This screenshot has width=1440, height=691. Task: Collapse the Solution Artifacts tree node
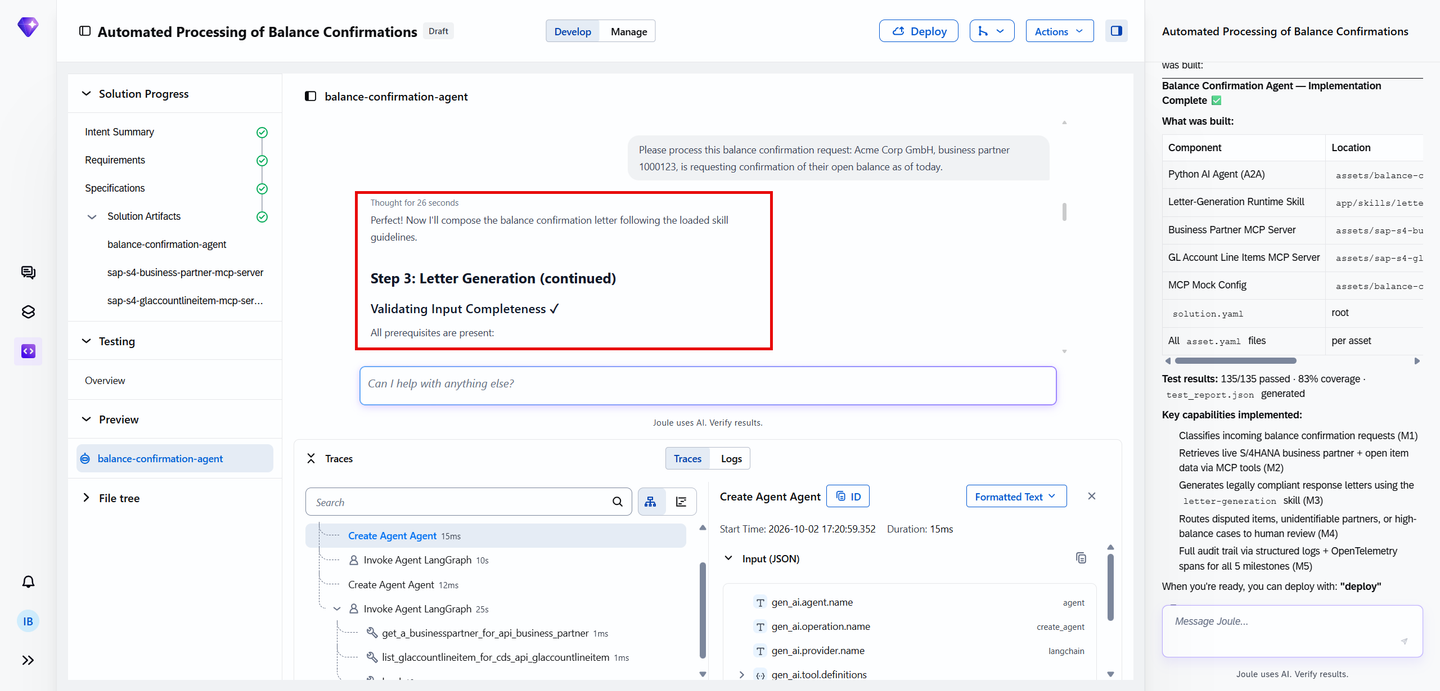[93, 216]
